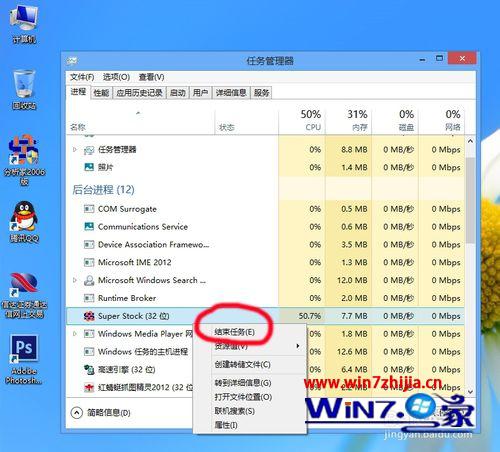This screenshot has width=500, height=452.
Task: Expand the 任务管理器 process row
Action: pyautogui.click(x=75, y=150)
